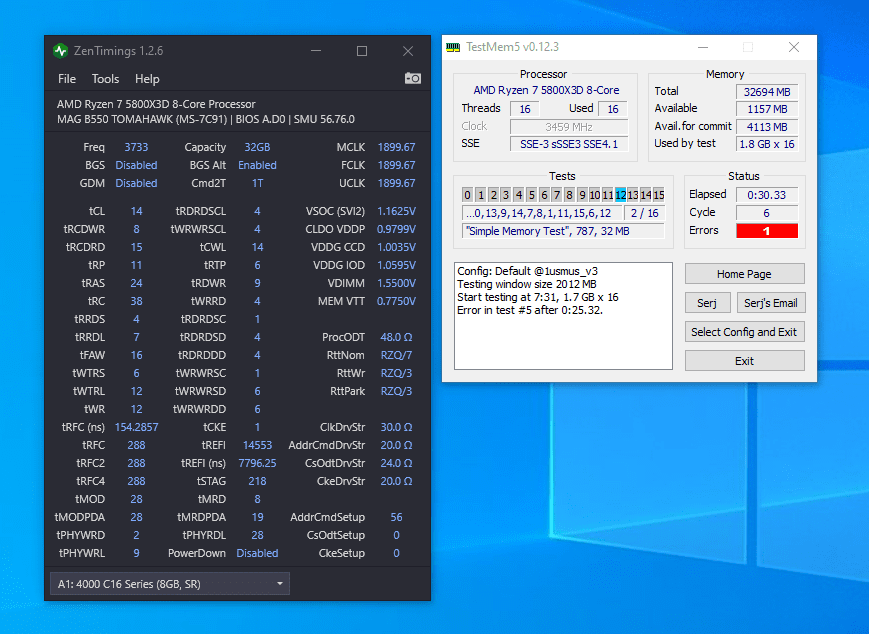Image resolution: width=869 pixels, height=634 pixels.
Task: Click the Freq value 3733 in ZenTimings
Action: click(136, 147)
